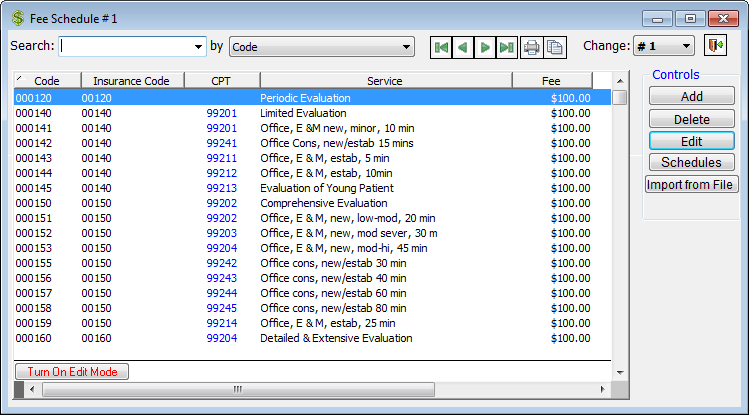Jump to the last record
Screen dimensions: 749x415
pos(507,47)
